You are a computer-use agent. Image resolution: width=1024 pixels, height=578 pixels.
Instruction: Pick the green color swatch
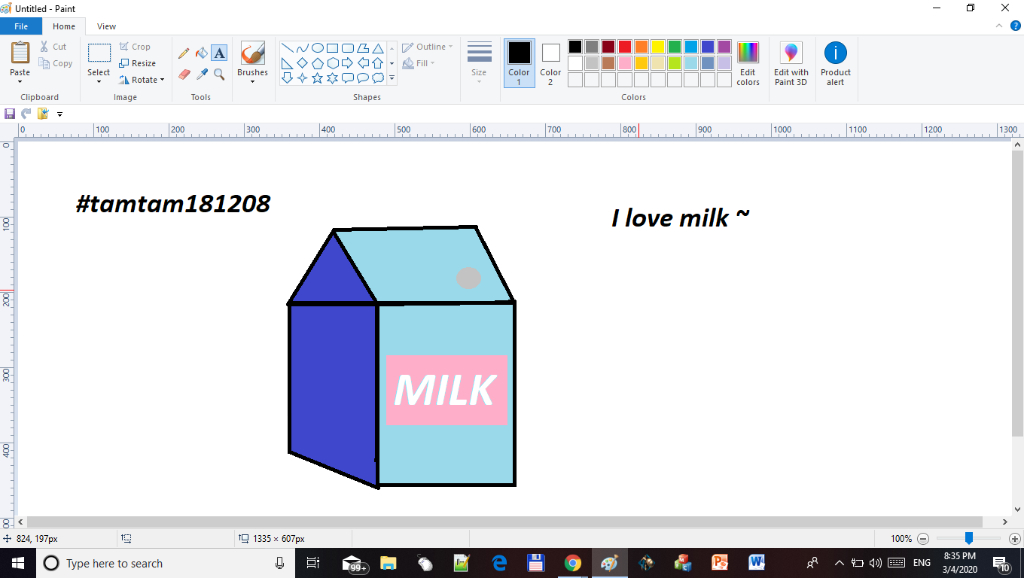(675, 46)
